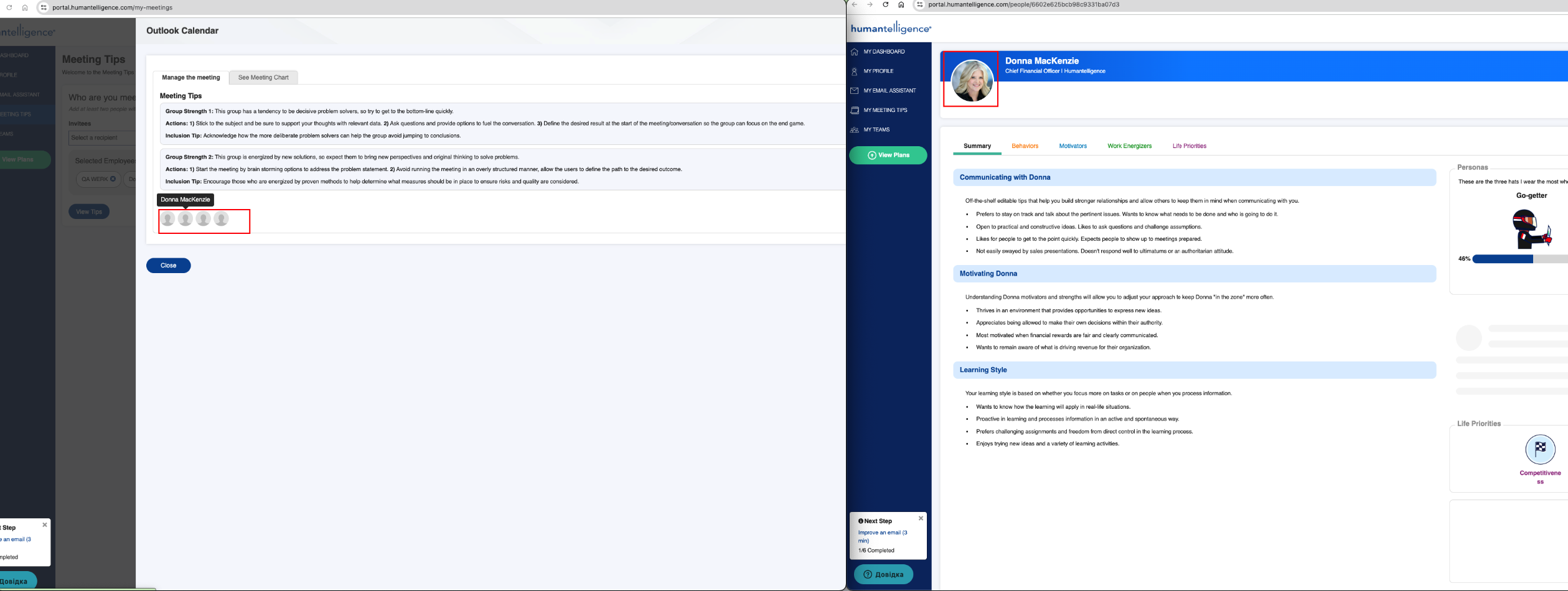Click home icon in the left browser toolbar

click(25, 7)
